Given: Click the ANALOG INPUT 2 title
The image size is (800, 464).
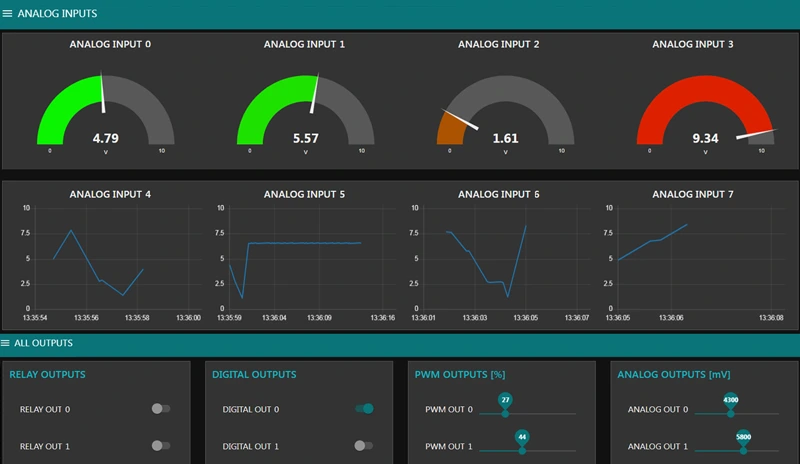Looking at the screenshot, I should (x=498, y=44).
